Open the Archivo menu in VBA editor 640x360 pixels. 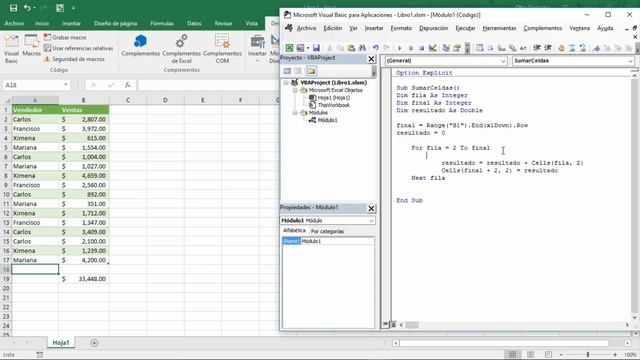click(x=306, y=28)
